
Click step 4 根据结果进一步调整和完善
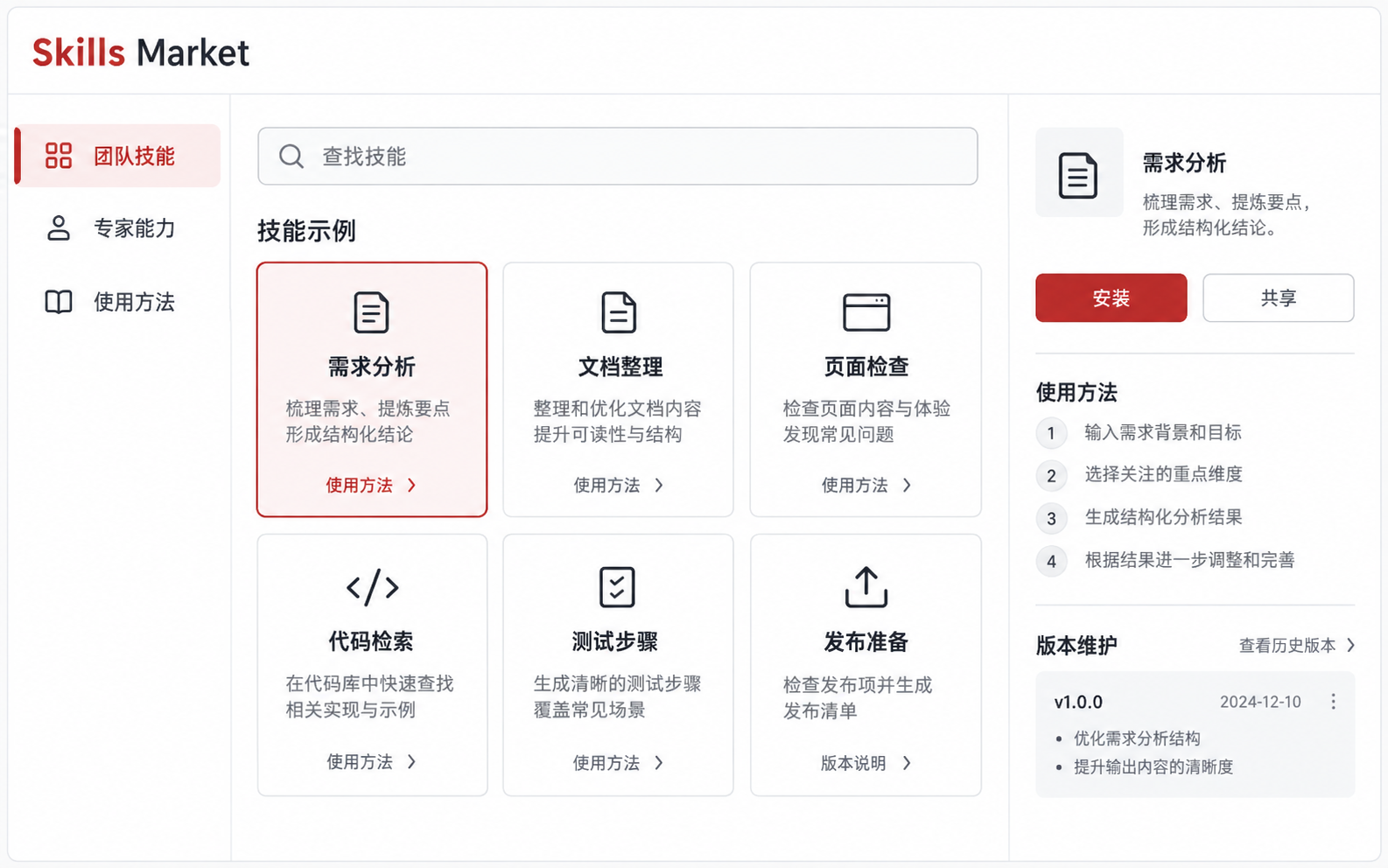(1190, 561)
